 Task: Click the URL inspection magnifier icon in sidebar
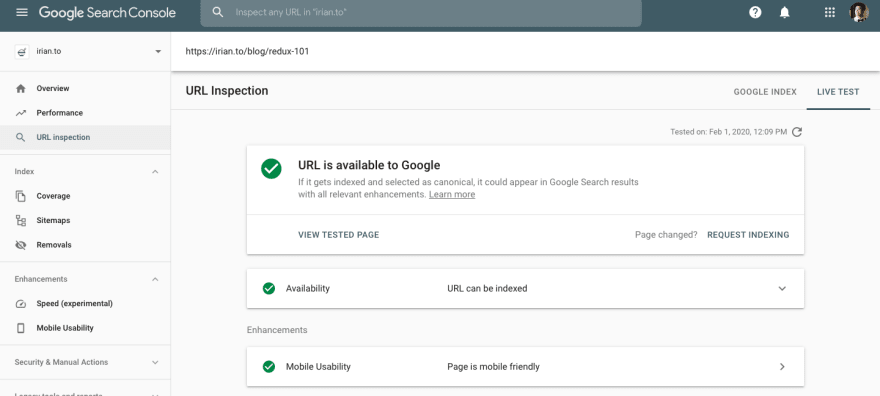21,137
